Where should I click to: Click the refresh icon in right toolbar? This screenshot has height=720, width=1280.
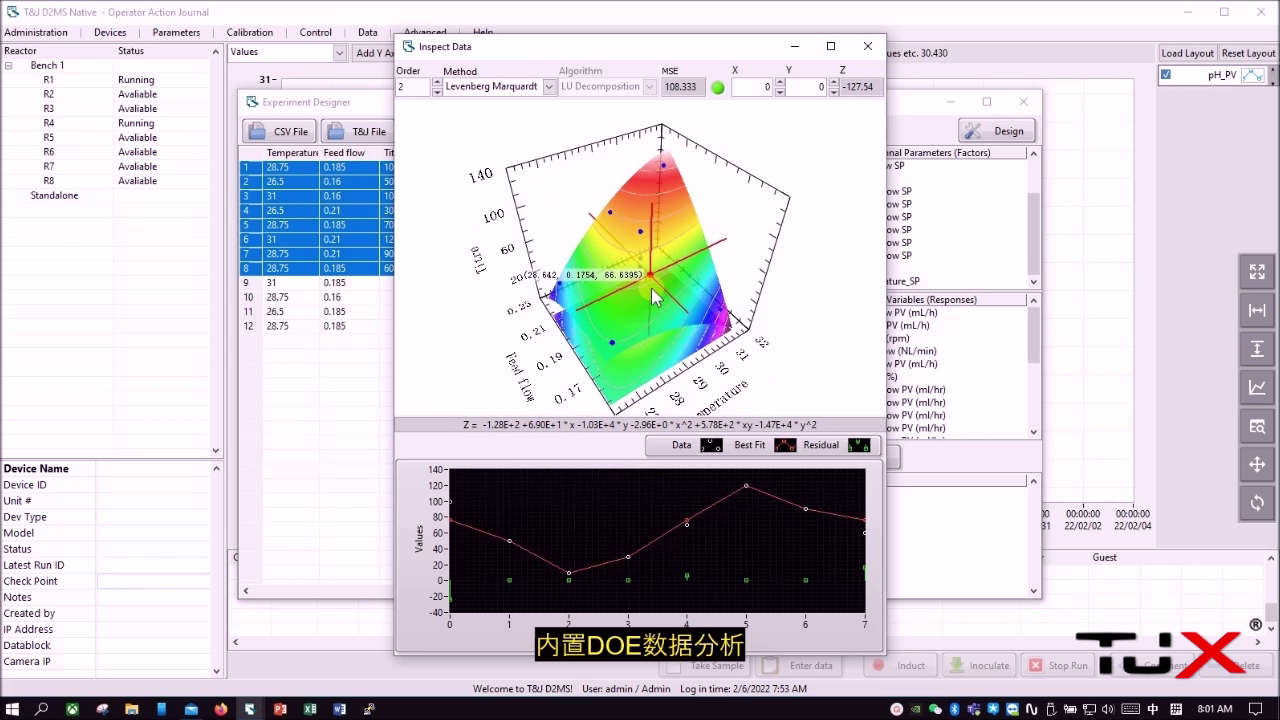(x=1257, y=503)
